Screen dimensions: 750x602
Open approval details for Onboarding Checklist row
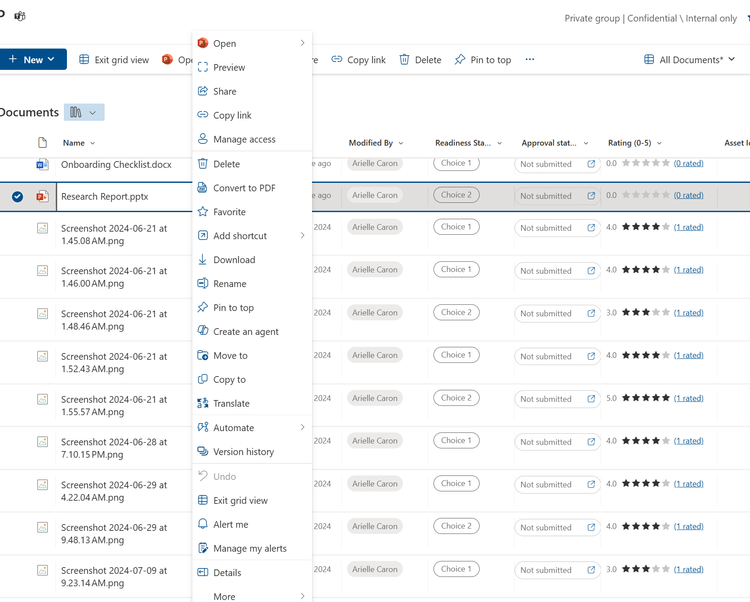tap(591, 164)
